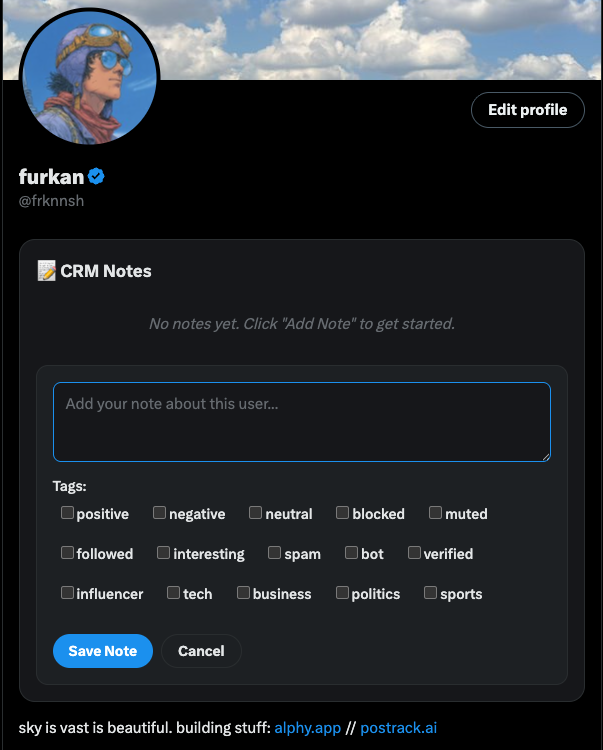Tick the negative tag checkbox
The image size is (603, 750).
[x=159, y=513]
